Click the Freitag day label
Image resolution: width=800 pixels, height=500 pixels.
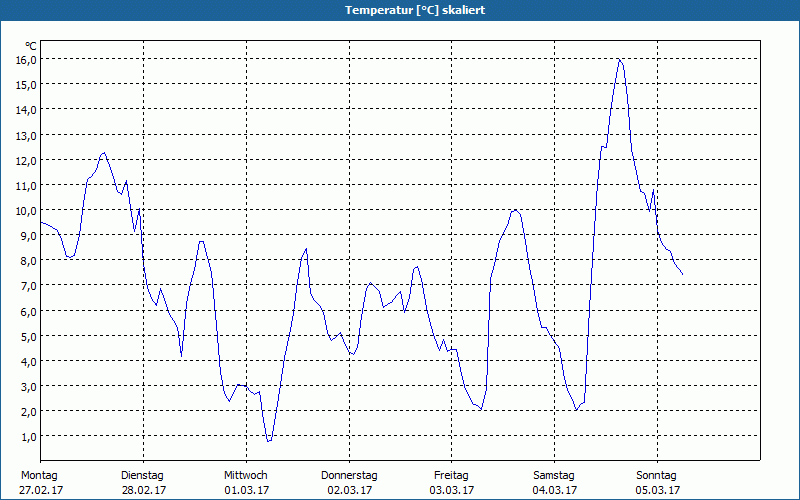[451, 476]
